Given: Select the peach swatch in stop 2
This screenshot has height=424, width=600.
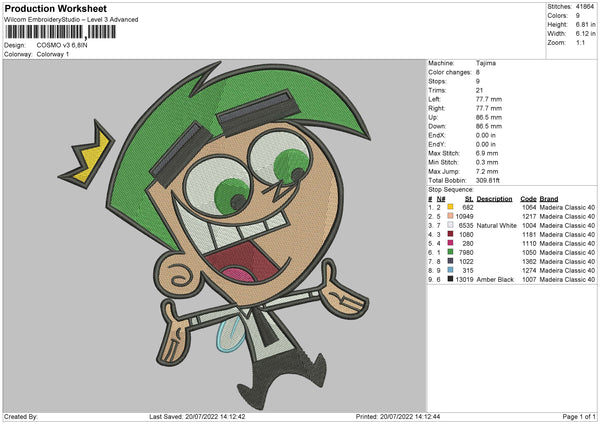Looking at the screenshot, I should click(451, 216).
